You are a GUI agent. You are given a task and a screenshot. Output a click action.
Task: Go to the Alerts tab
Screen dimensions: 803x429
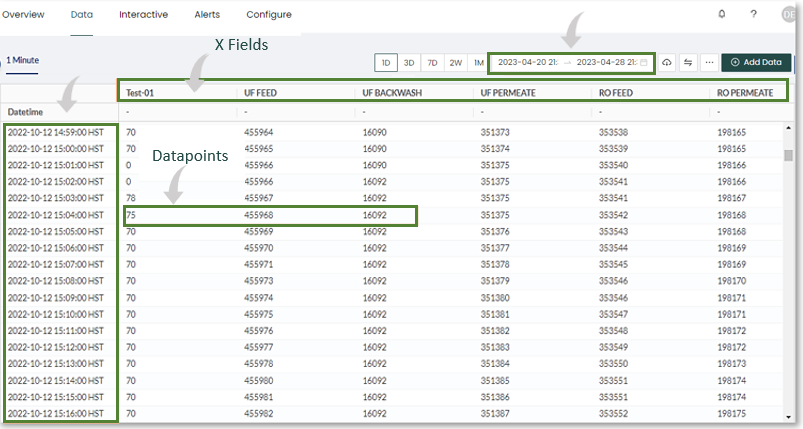206,15
